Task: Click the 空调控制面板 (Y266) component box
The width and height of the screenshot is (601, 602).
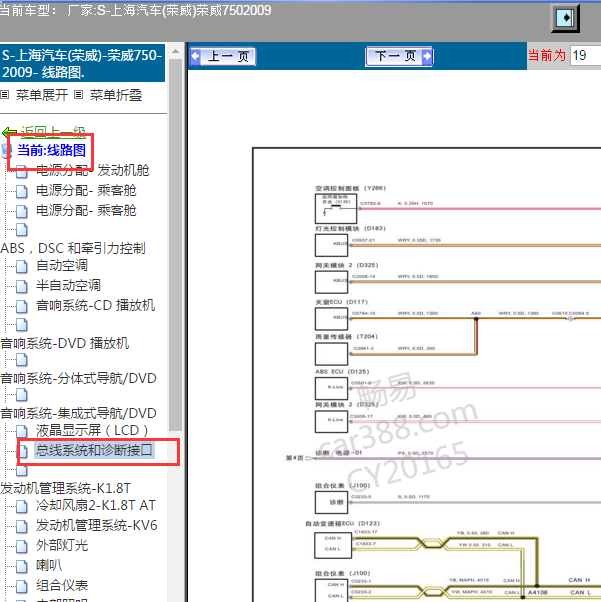Action: [x=336, y=208]
